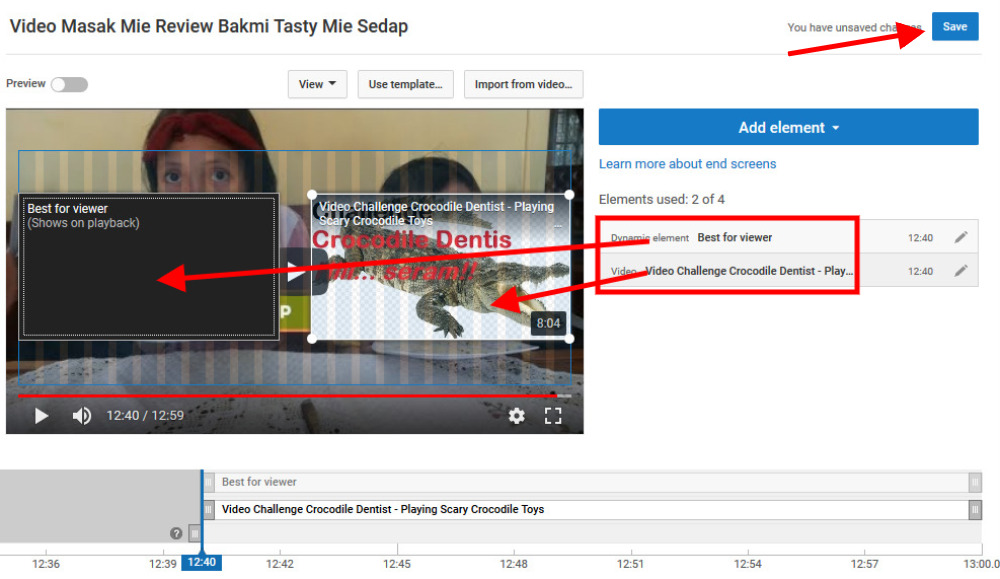
Task: Toggle the Preview switch
Action: [x=69, y=85]
